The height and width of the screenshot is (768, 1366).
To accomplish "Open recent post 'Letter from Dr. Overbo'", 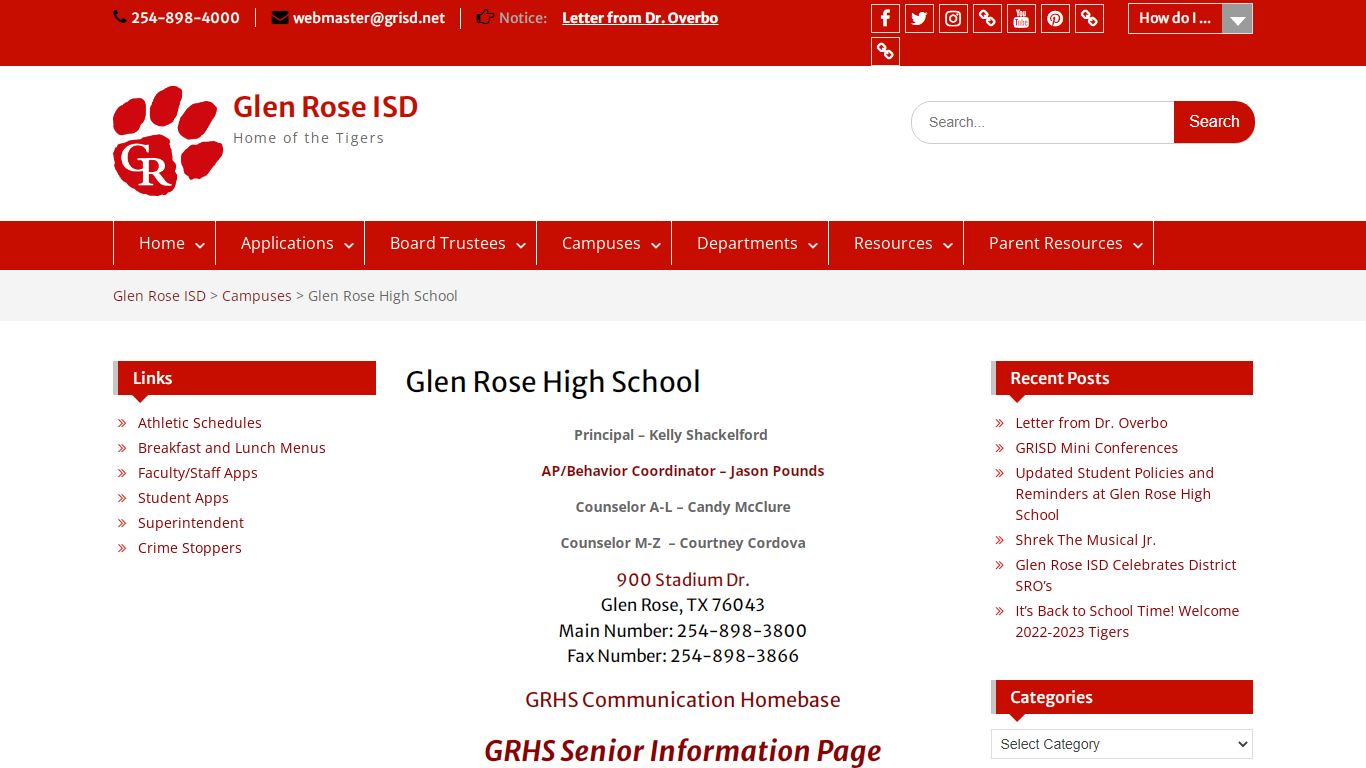I will pos(1091,423).
